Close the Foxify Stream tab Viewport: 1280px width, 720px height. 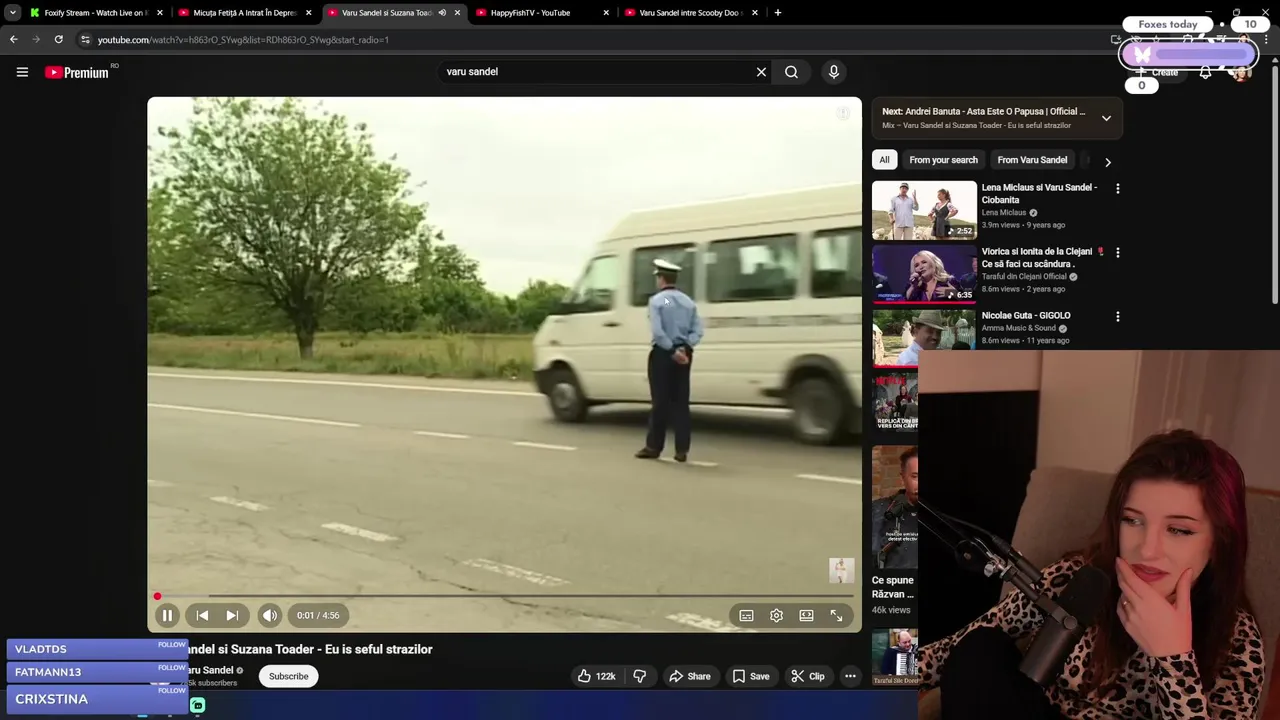tap(159, 13)
